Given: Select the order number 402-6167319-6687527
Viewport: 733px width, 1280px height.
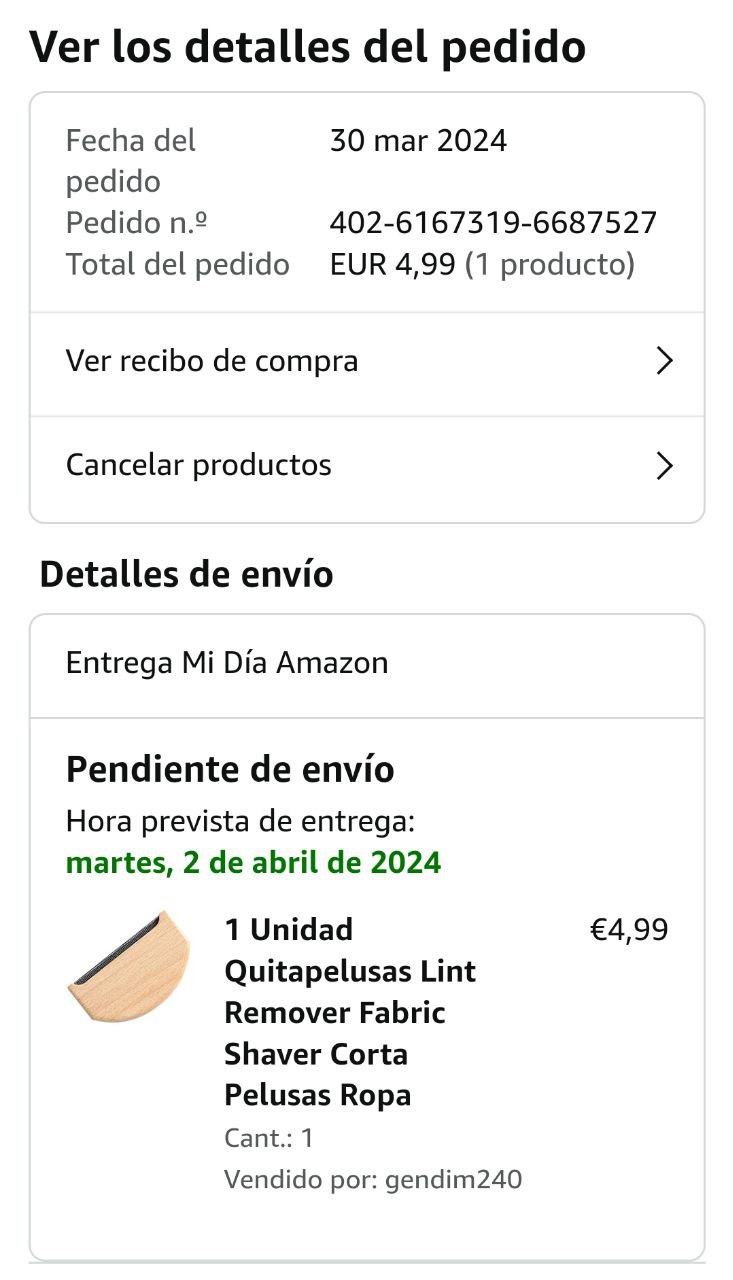Looking at the screenshot, I should [493, 223].
